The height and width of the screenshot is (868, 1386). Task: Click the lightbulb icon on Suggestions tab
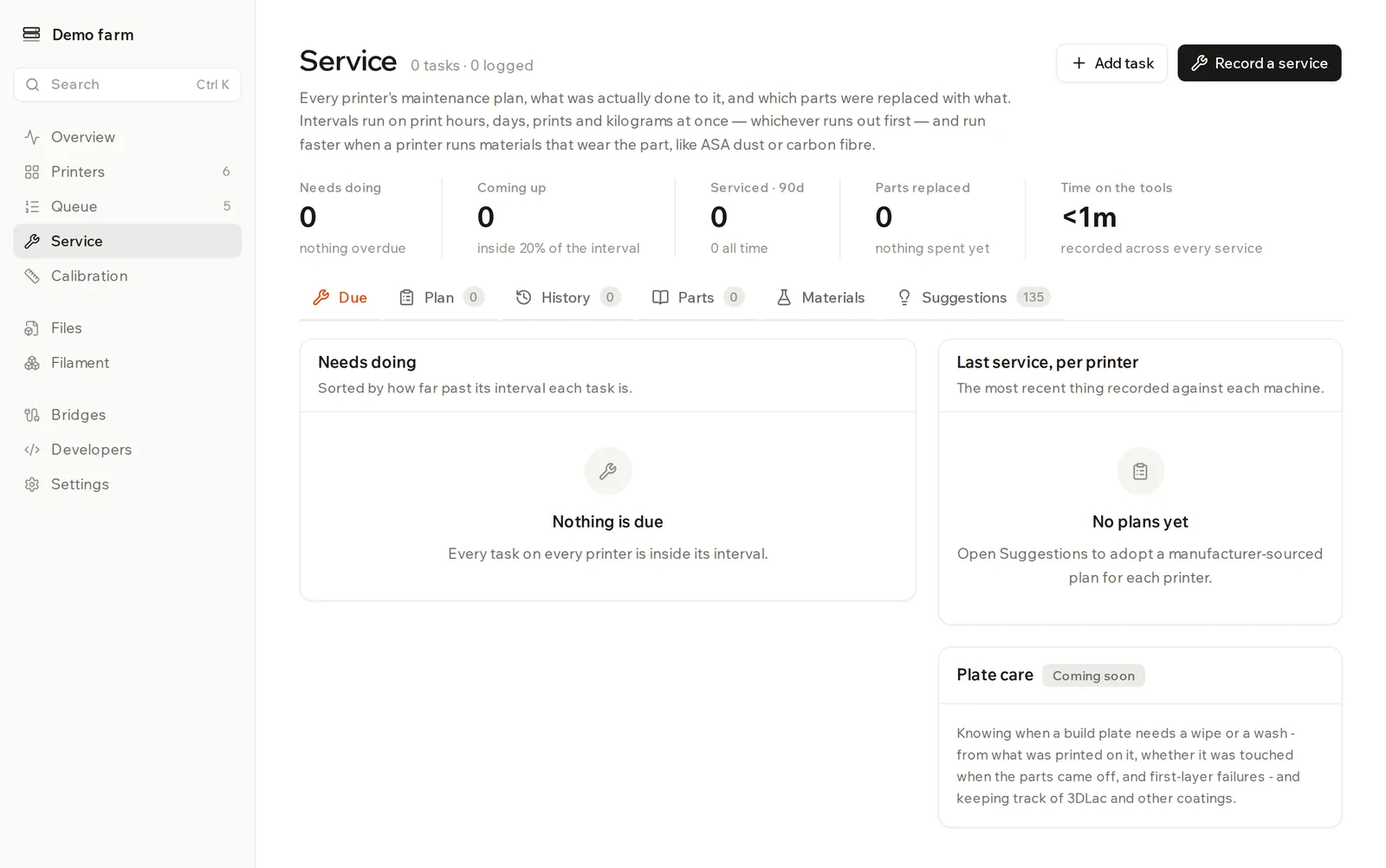(904, 297)
